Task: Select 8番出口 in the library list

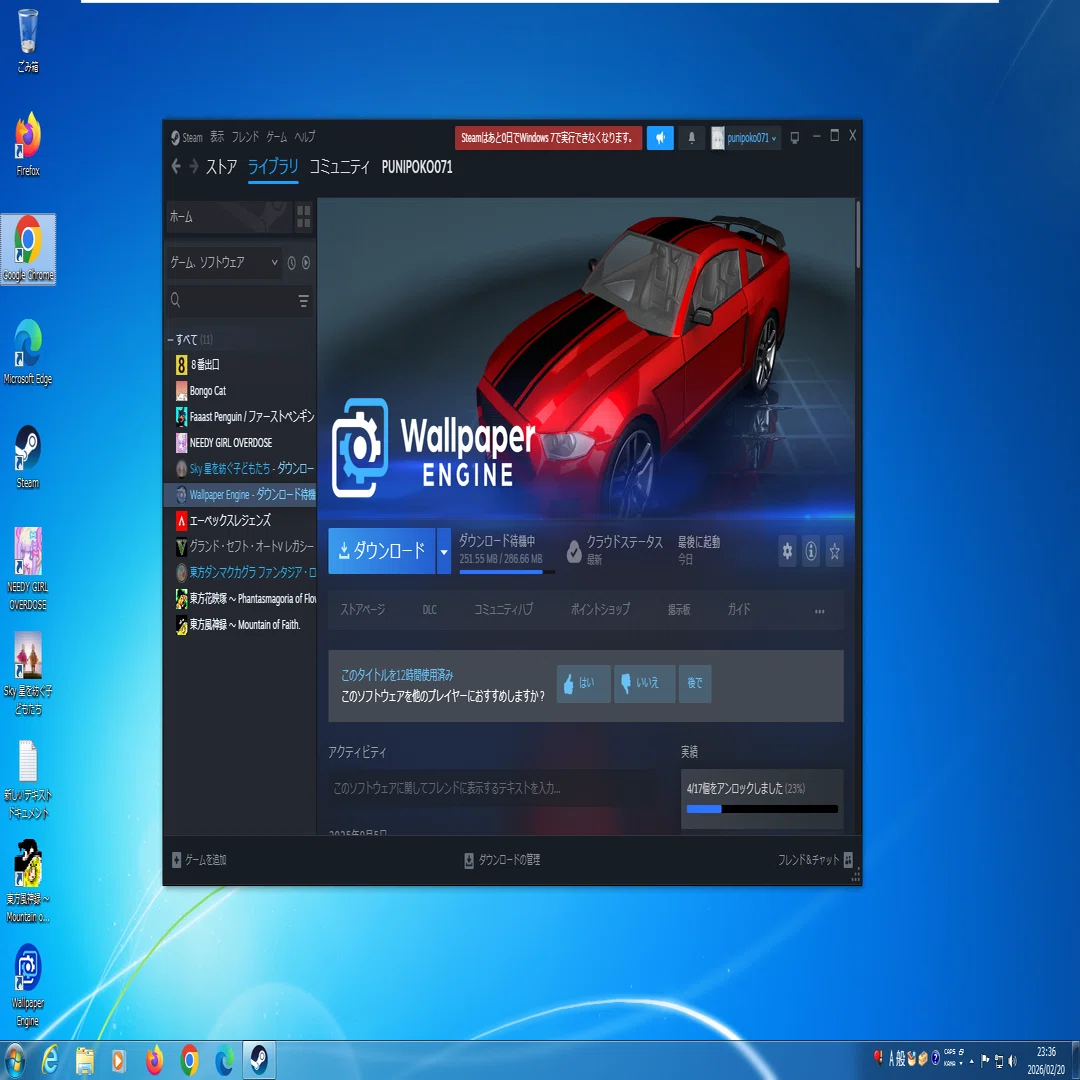Action: 240,364
